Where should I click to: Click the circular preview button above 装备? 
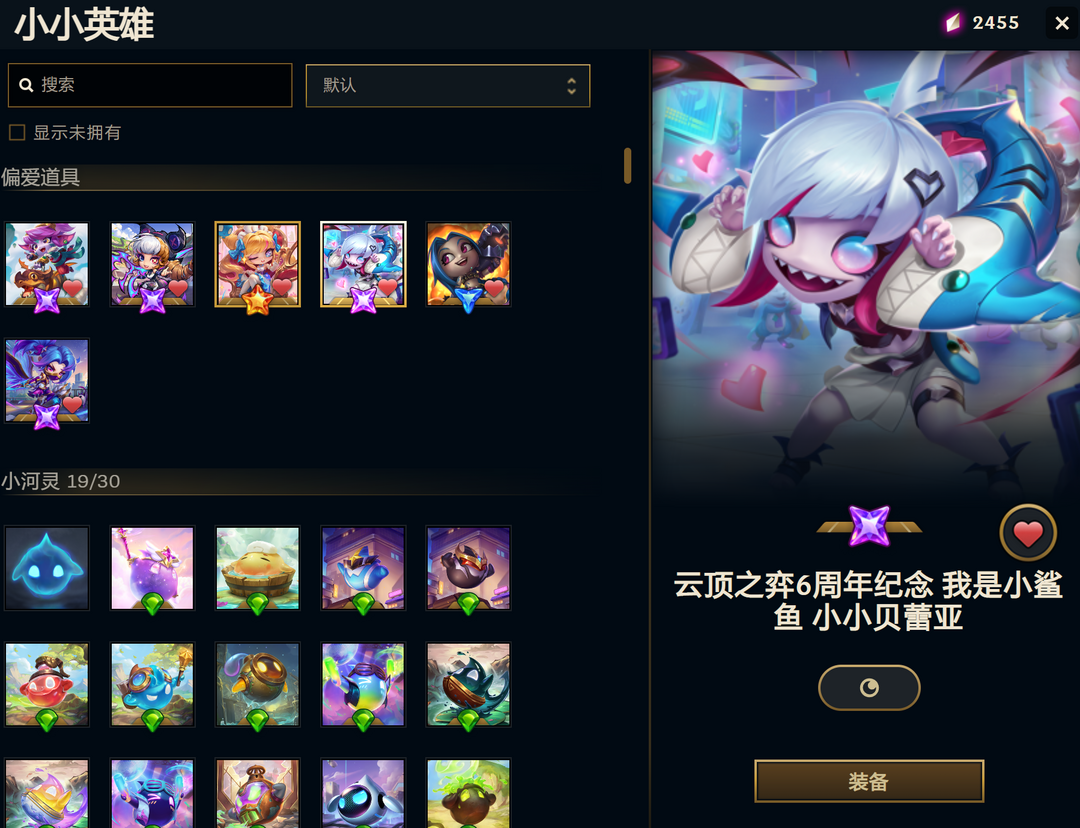(869, 687)
